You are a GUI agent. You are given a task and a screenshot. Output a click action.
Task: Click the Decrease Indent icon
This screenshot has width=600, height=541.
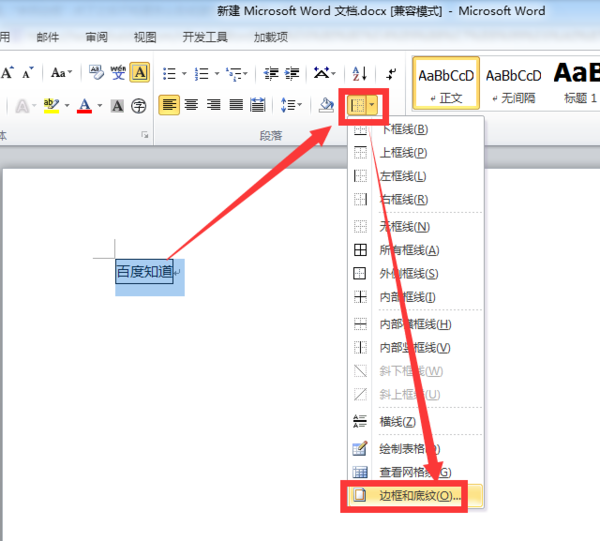point(271,73)
